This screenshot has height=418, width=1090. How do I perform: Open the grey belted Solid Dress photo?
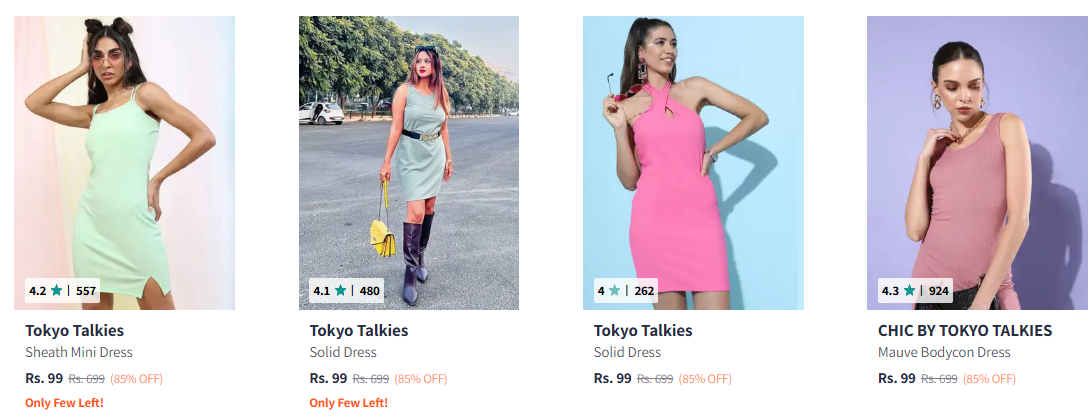(x=409, y=163)
